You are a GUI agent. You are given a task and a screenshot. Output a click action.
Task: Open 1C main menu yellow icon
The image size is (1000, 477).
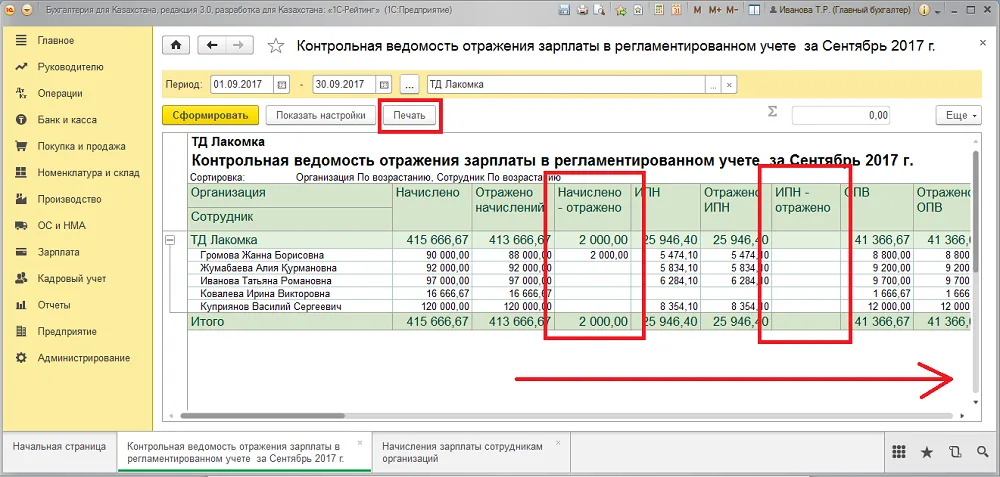[9, 10]
